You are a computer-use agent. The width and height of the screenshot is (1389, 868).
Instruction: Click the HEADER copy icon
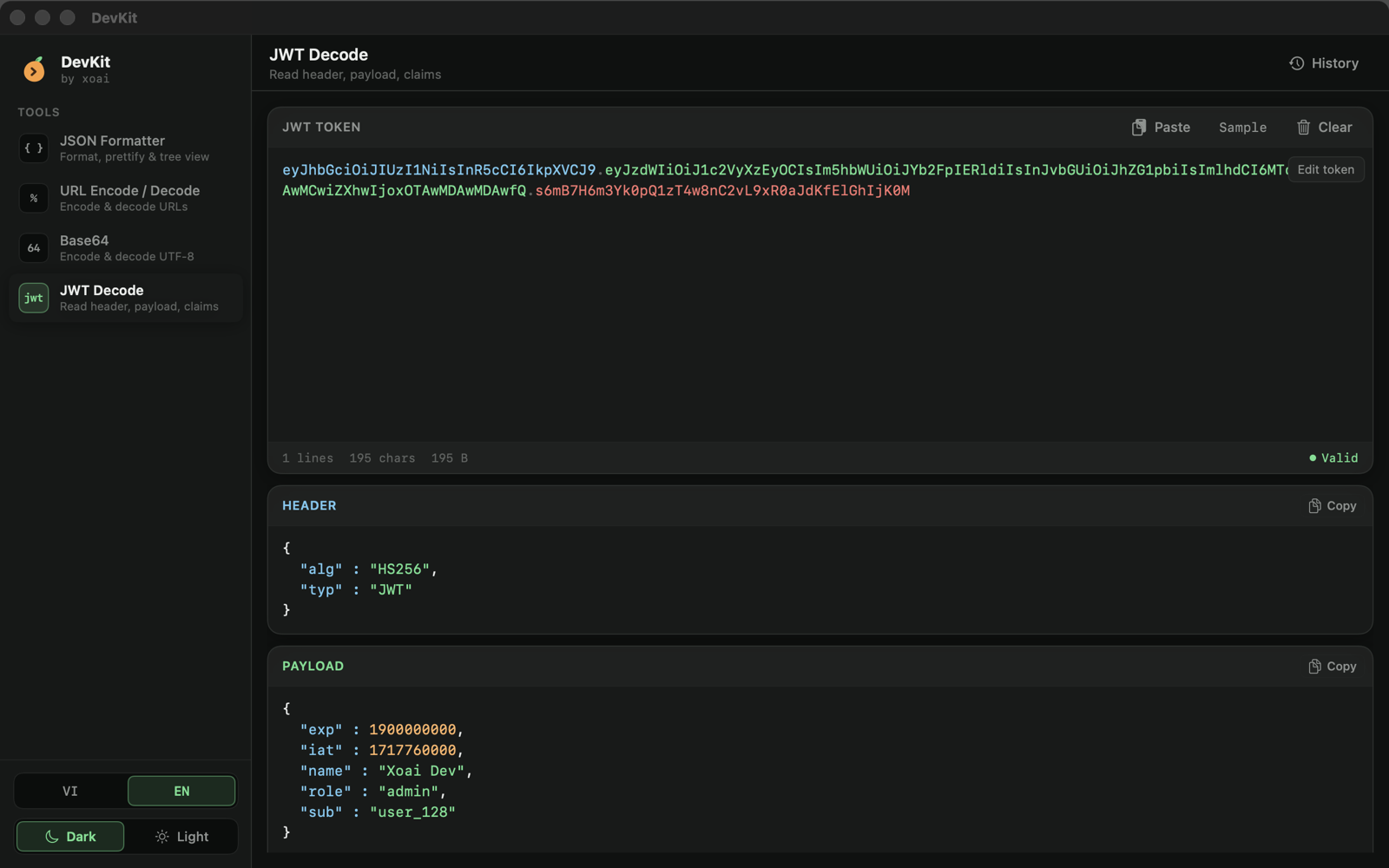[1314, 506]
